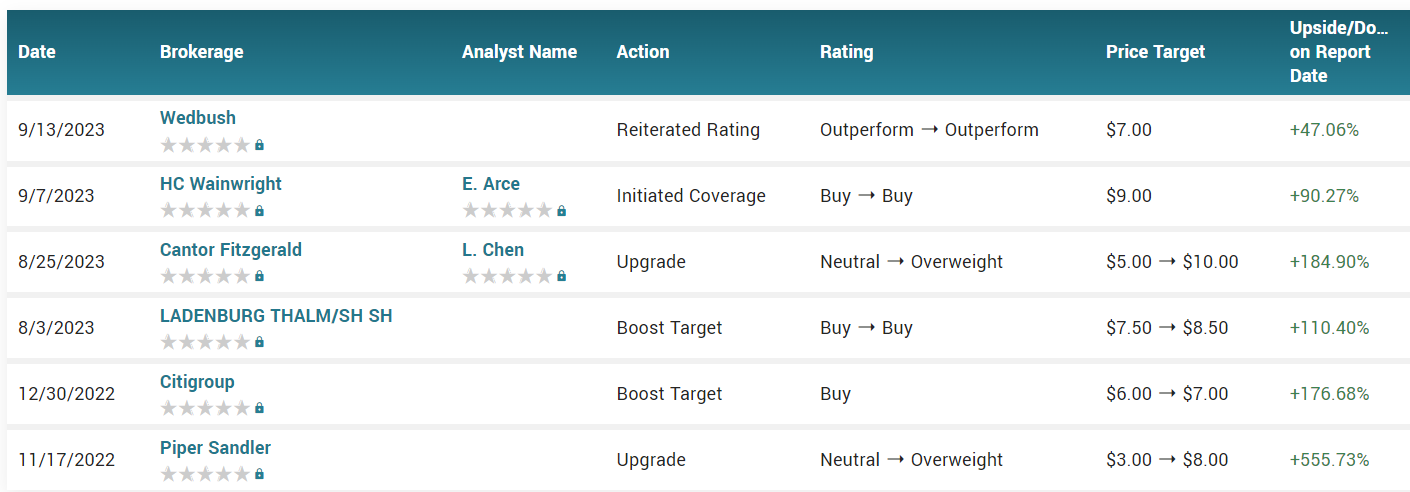Open analyst E. Arce's profile link
The width and height of the screenshot is (1410, 492).
[491, 184]
